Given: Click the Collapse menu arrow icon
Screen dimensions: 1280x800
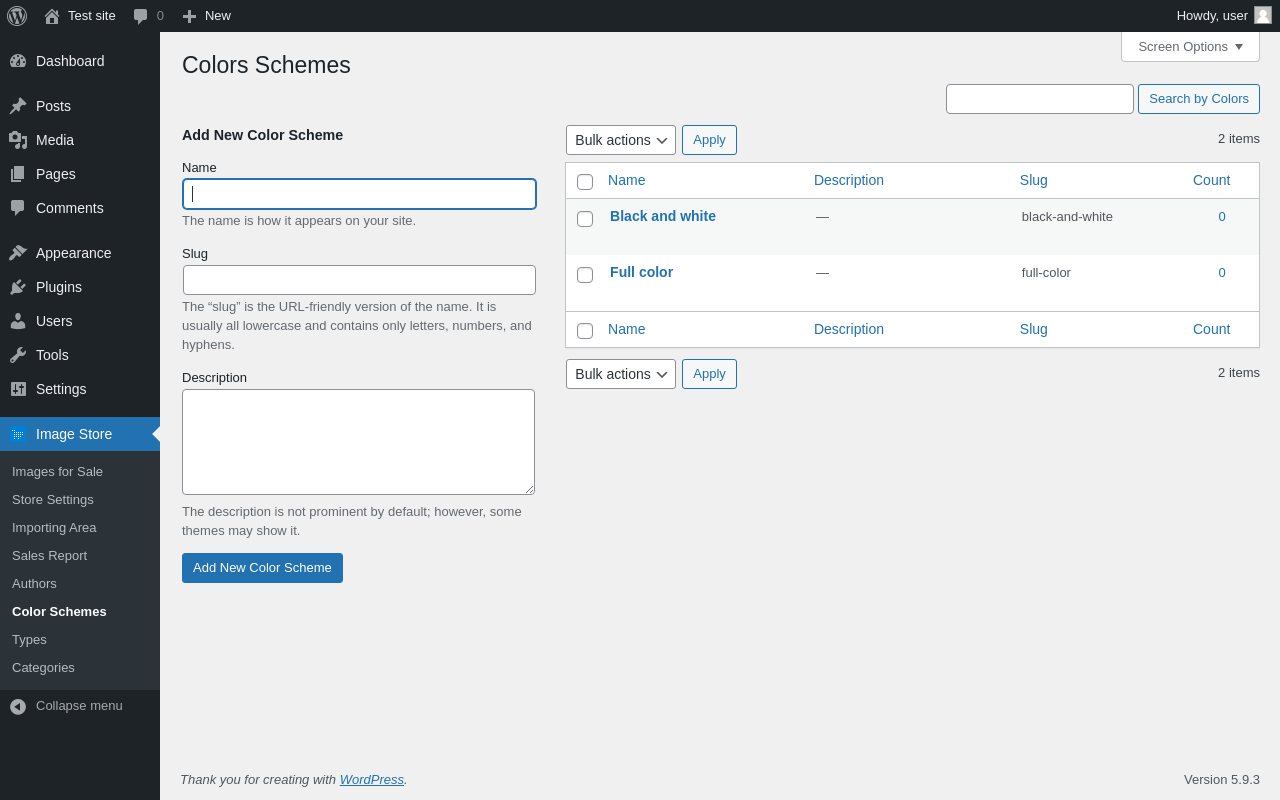Looking at the screenshot, I should coord(18,706).
